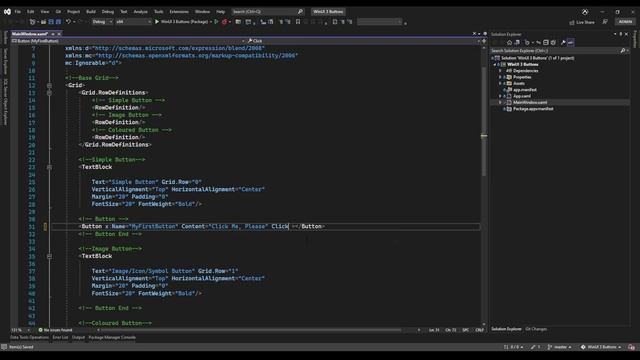Expand the Dependencies node
This screenshot has height=360, width=640.
coord(500,71)
